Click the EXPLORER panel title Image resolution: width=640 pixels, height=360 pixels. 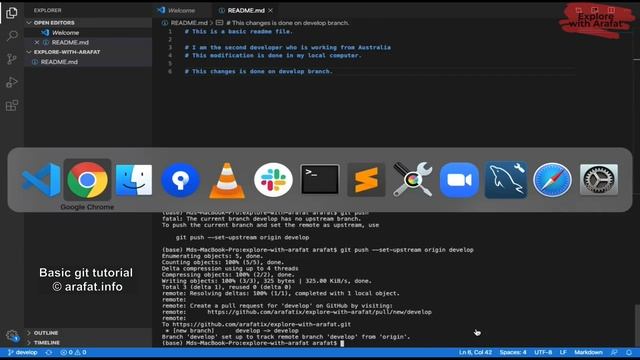47,10
